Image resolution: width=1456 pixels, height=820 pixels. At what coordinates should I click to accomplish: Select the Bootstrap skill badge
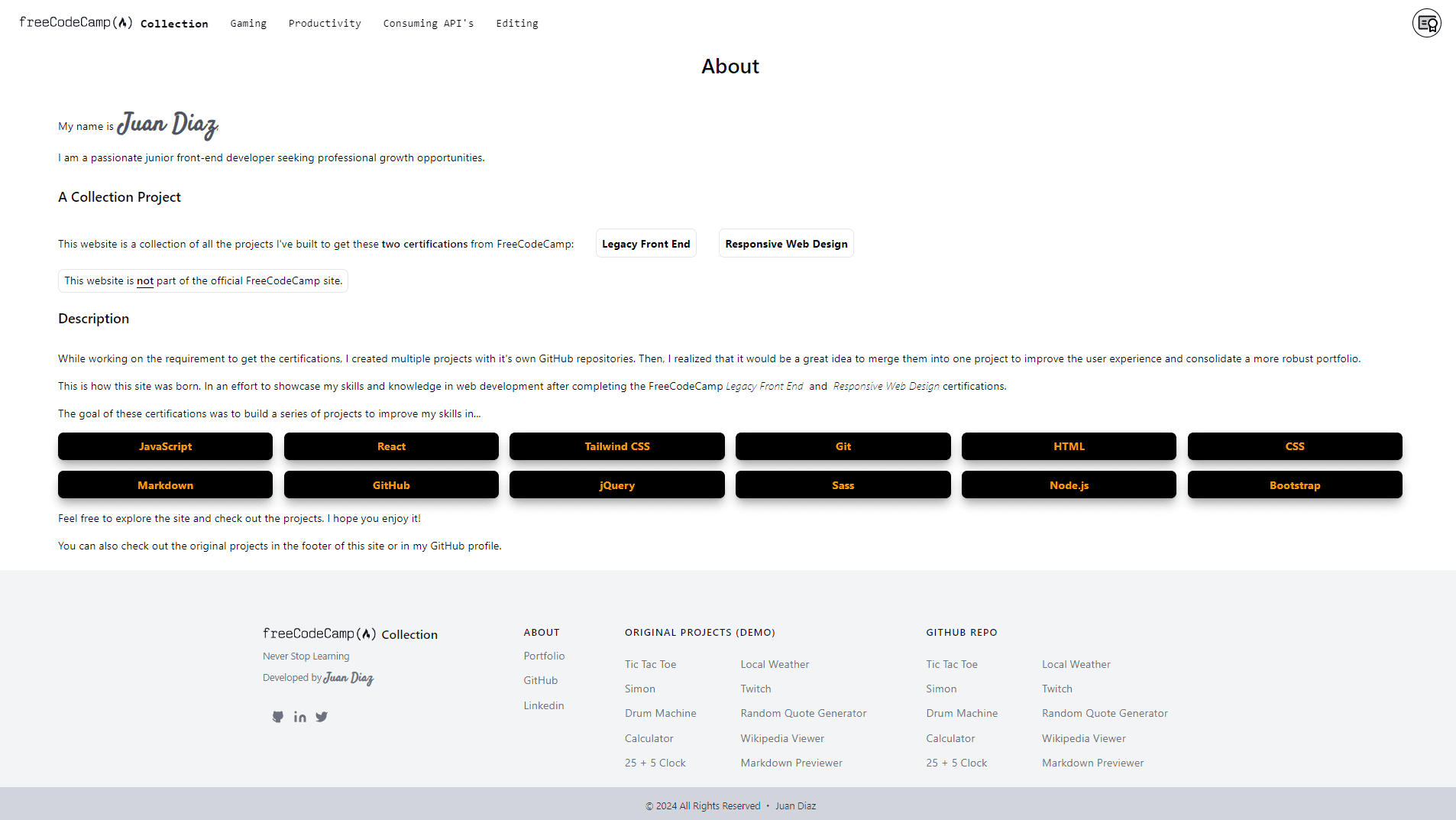[1295, 485]
